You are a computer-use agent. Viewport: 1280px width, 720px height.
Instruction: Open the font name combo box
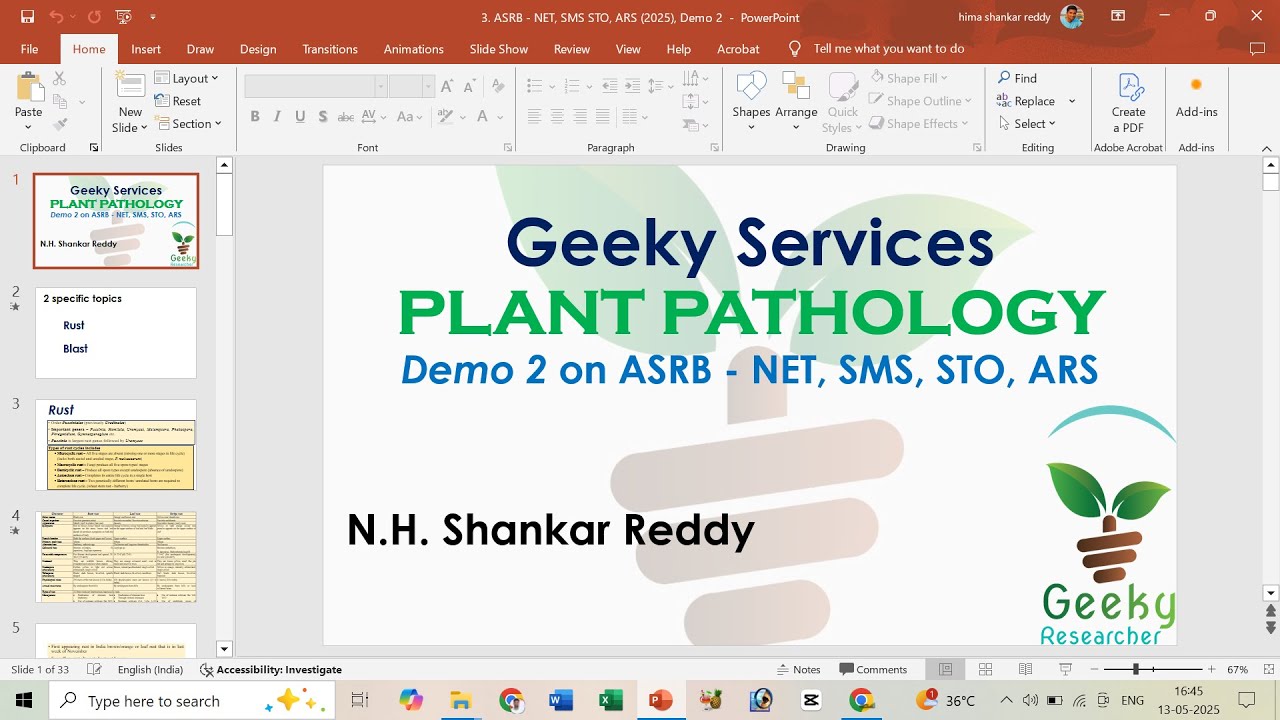(x=315, y=86)
